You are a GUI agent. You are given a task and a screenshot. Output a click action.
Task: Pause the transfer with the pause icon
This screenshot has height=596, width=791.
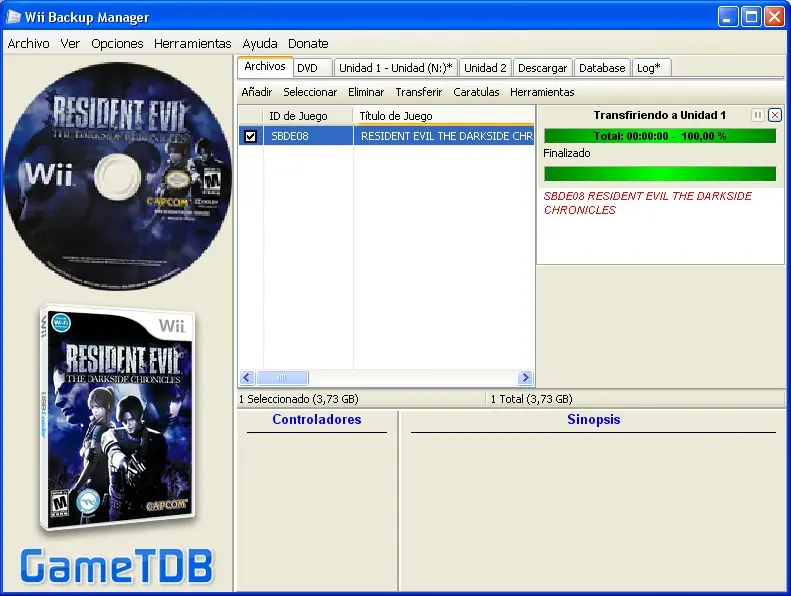757,115
